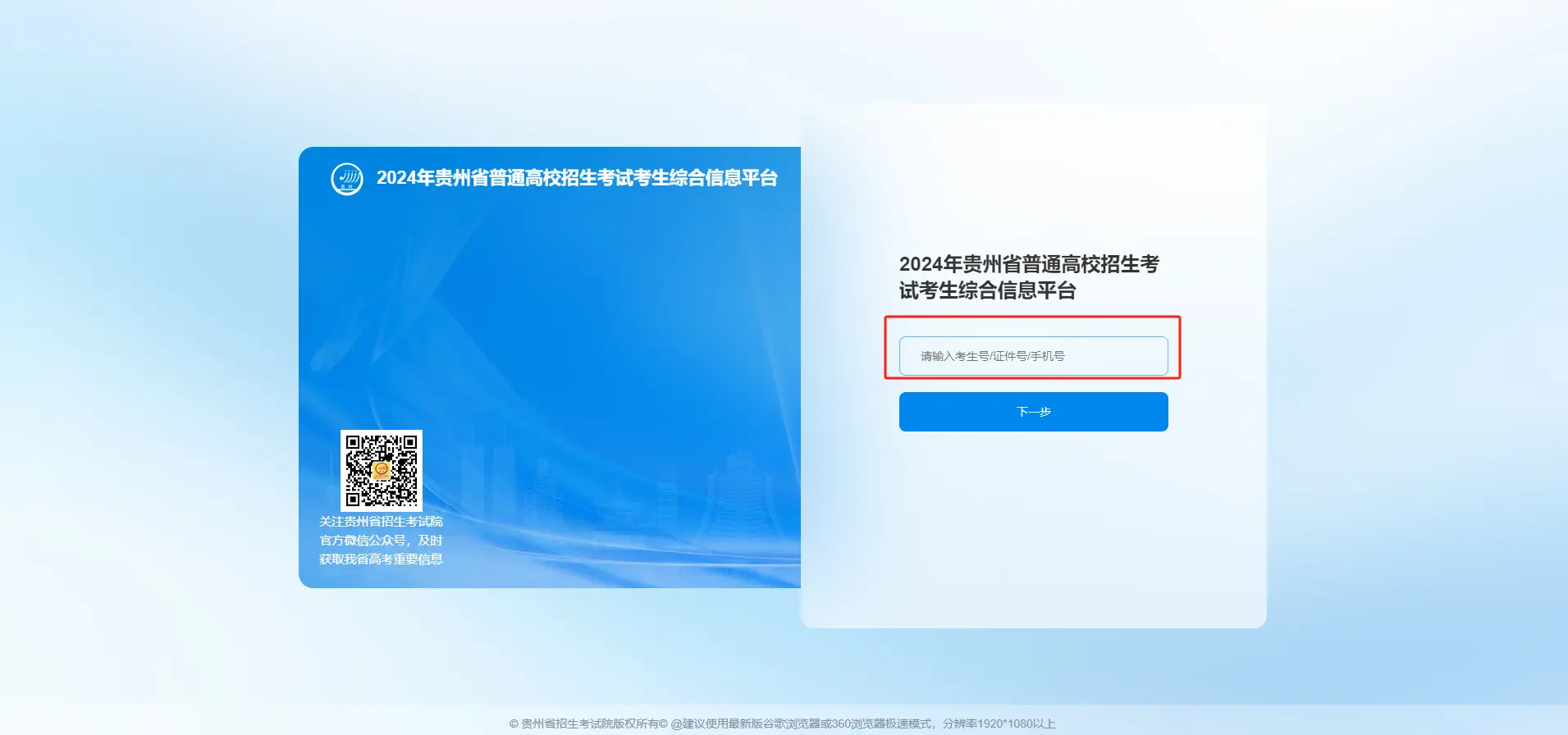
Task: Click the footer copyright text 贵州省招生考试院版权所有
Action: [588, 724]
